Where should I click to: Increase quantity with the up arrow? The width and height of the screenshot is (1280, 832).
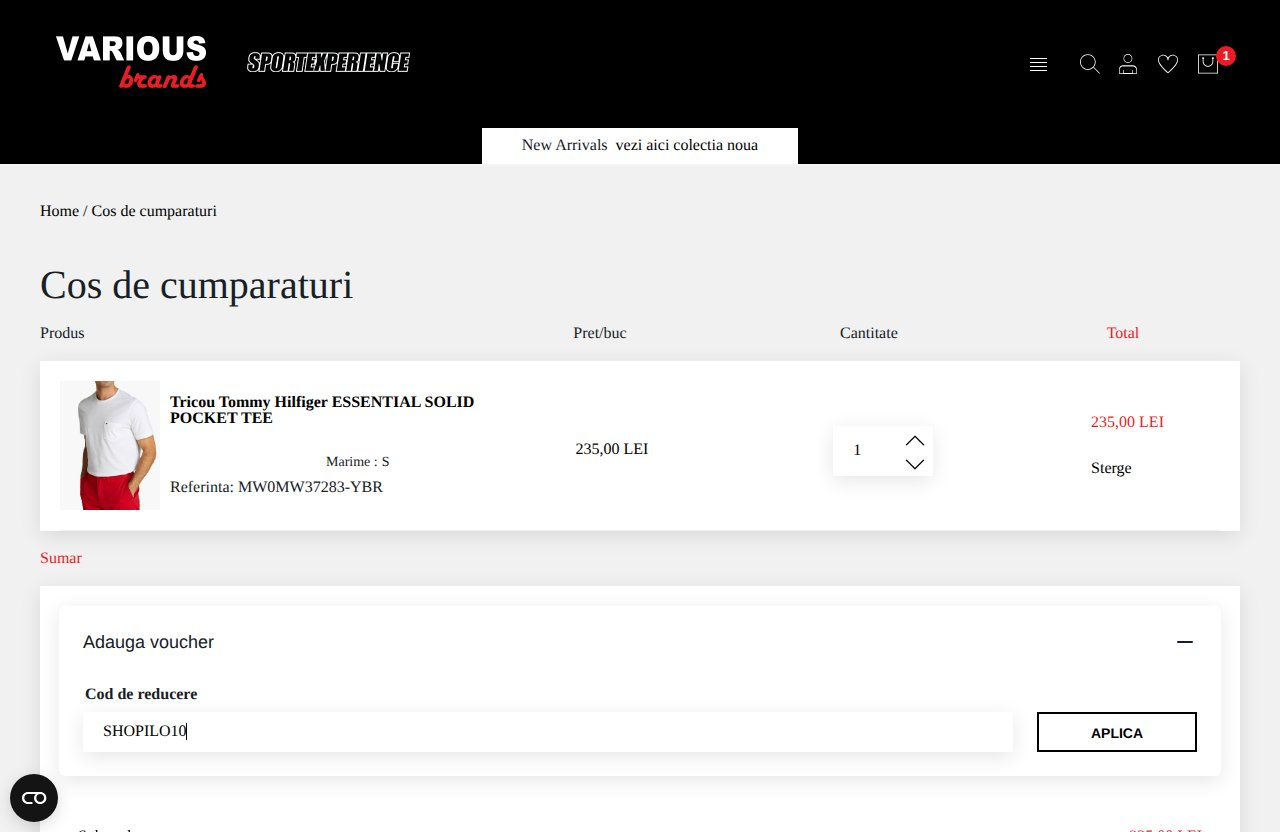tap(914, 440)
